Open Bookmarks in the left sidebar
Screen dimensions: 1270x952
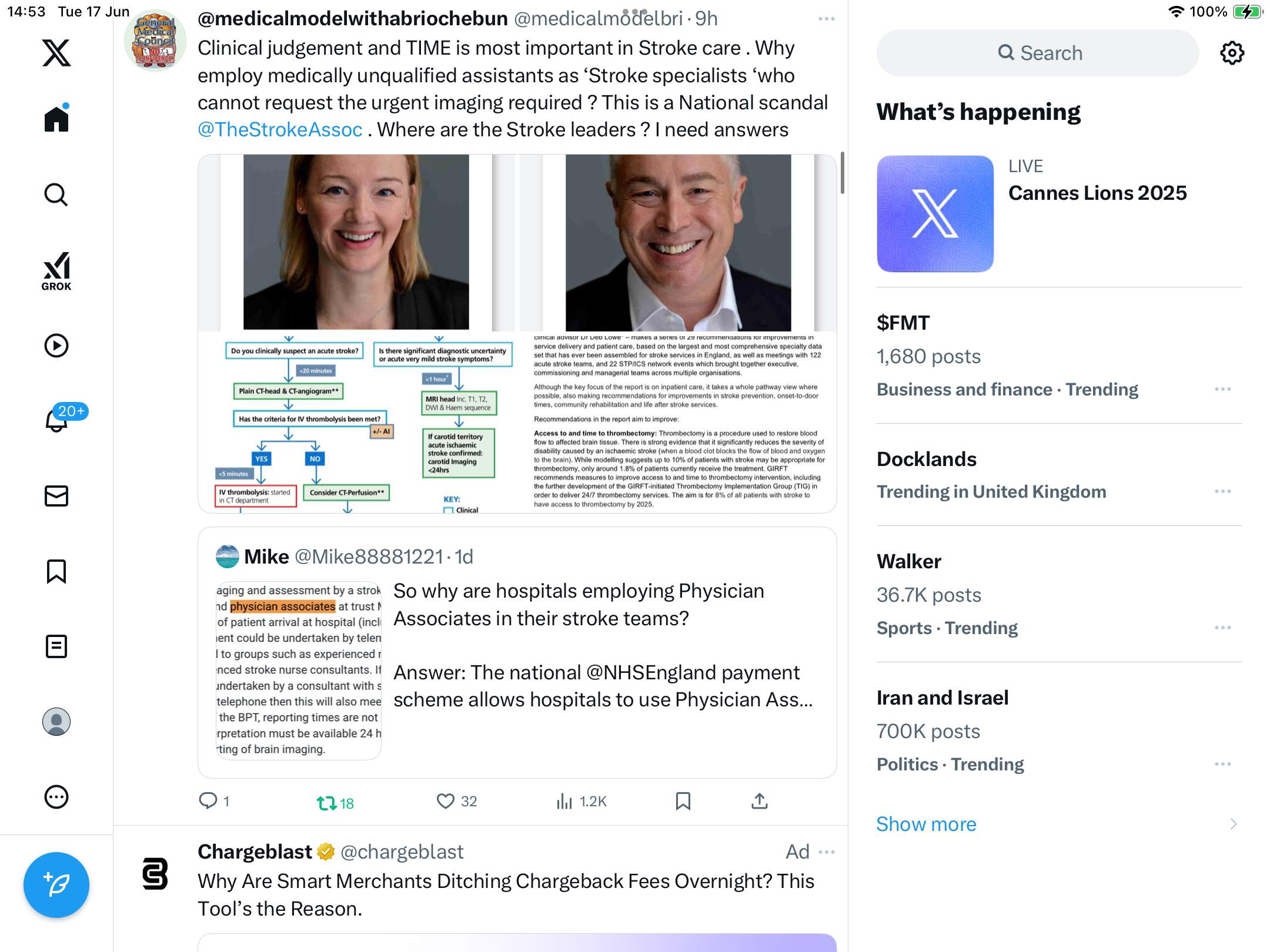[x=56, y=571]
